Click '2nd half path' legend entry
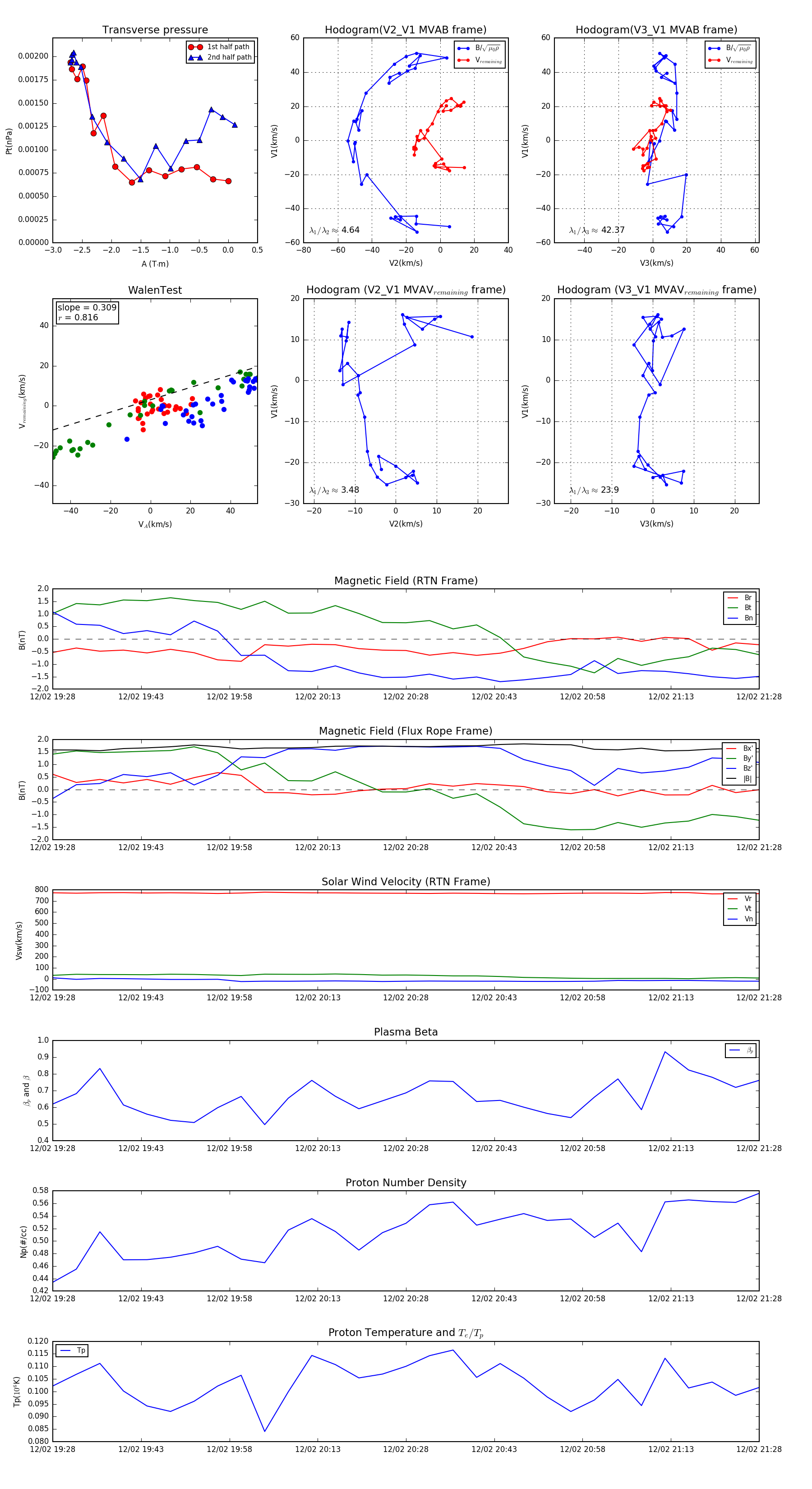The width and height of the screenshot is (812, 1489). click(220, 57)
